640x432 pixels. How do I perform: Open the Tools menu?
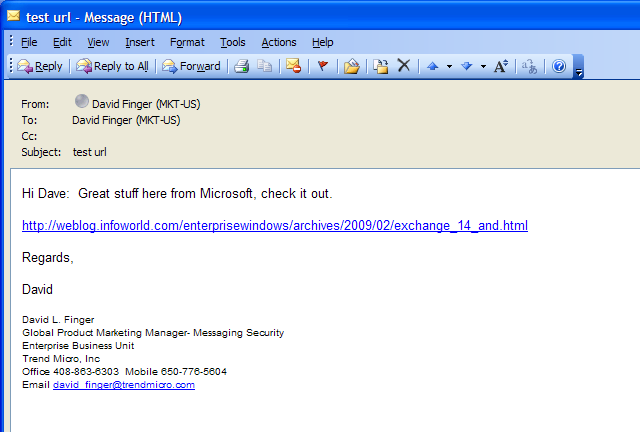tap(233, 42)
